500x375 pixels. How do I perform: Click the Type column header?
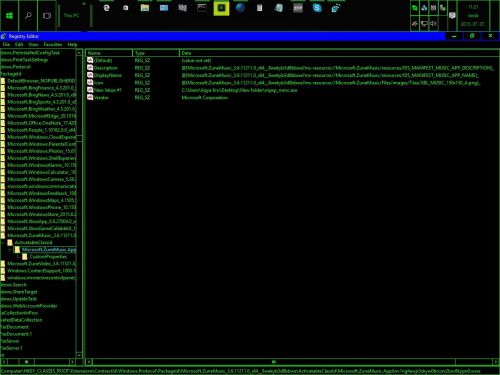pyautogui.click(x=156, y=53)
